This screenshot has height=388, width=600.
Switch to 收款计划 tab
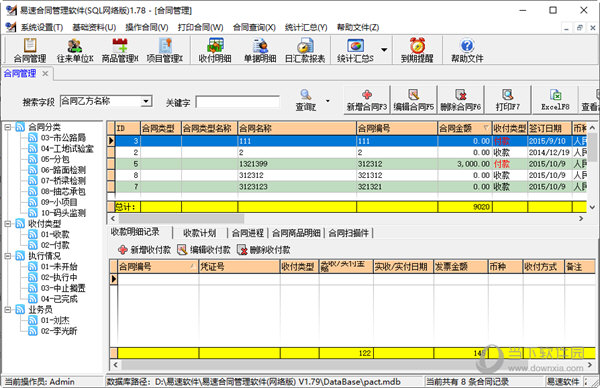[x=200, y=233]
